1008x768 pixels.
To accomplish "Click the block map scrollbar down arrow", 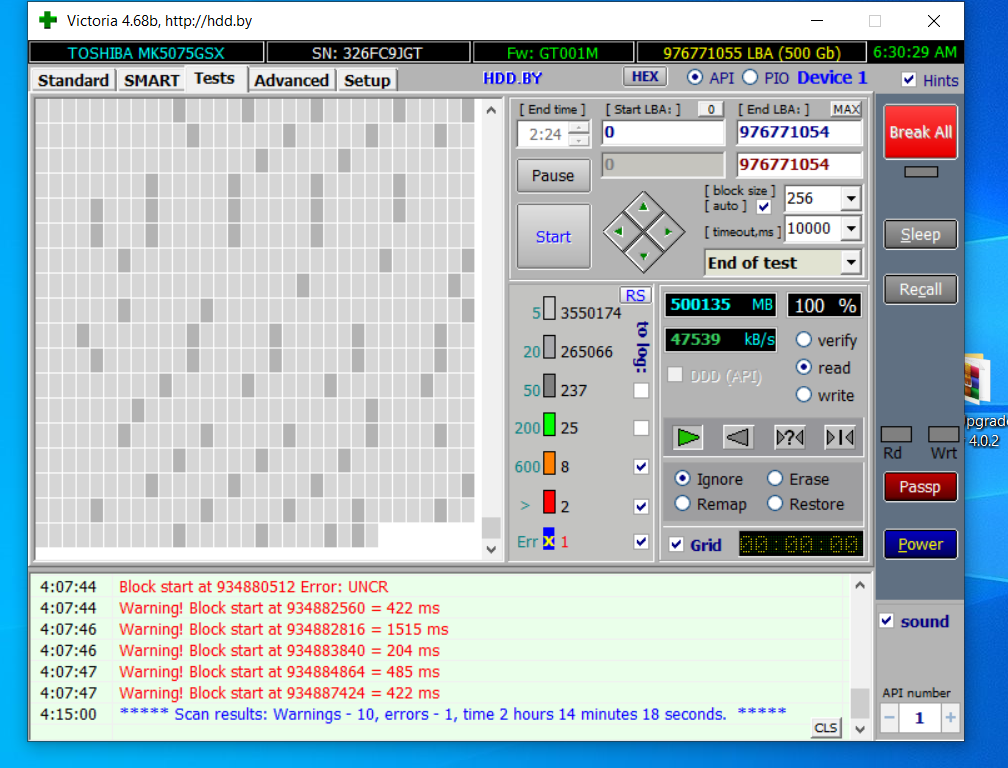I will pyautogui.click(x=491, y=549).
